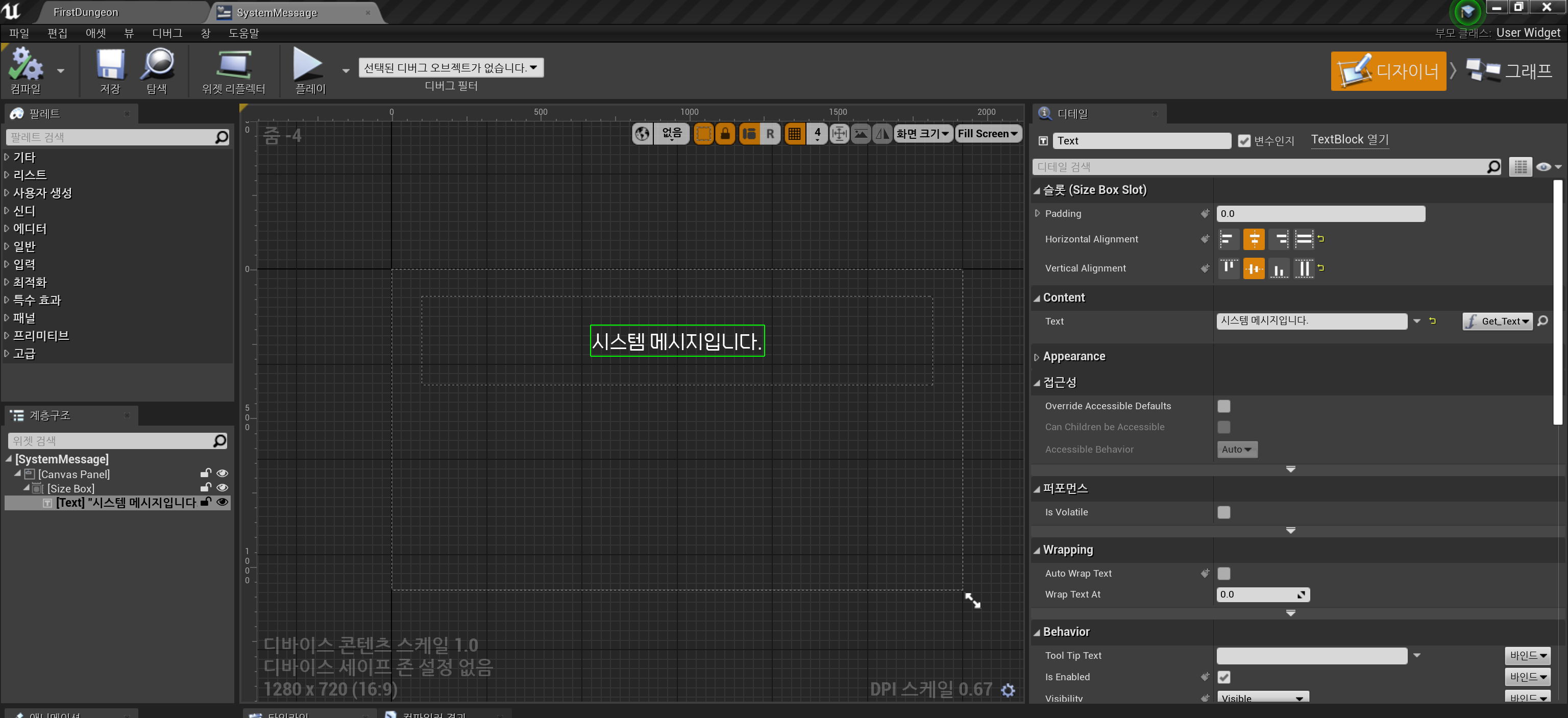Toggle the grid snapping icon in viewport toolbar
1568x718 pixels.
pyautogui.click(x=794, y=133)
